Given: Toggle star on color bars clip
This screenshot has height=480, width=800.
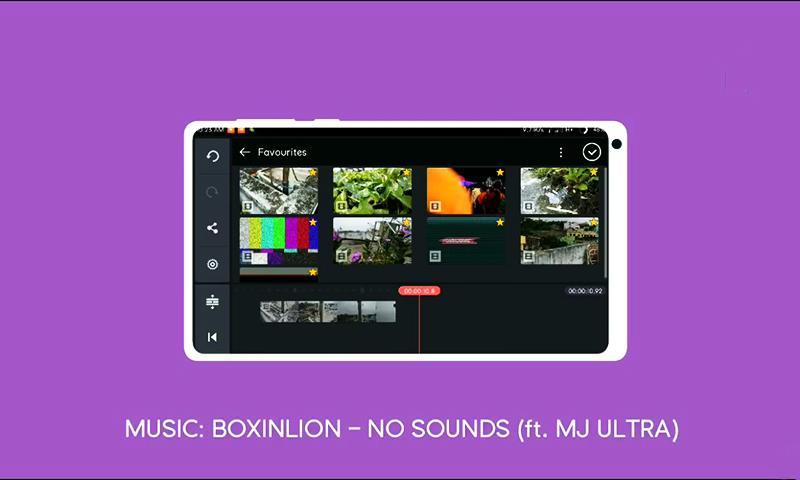Looking at the screenshot, I should point(313,222).
